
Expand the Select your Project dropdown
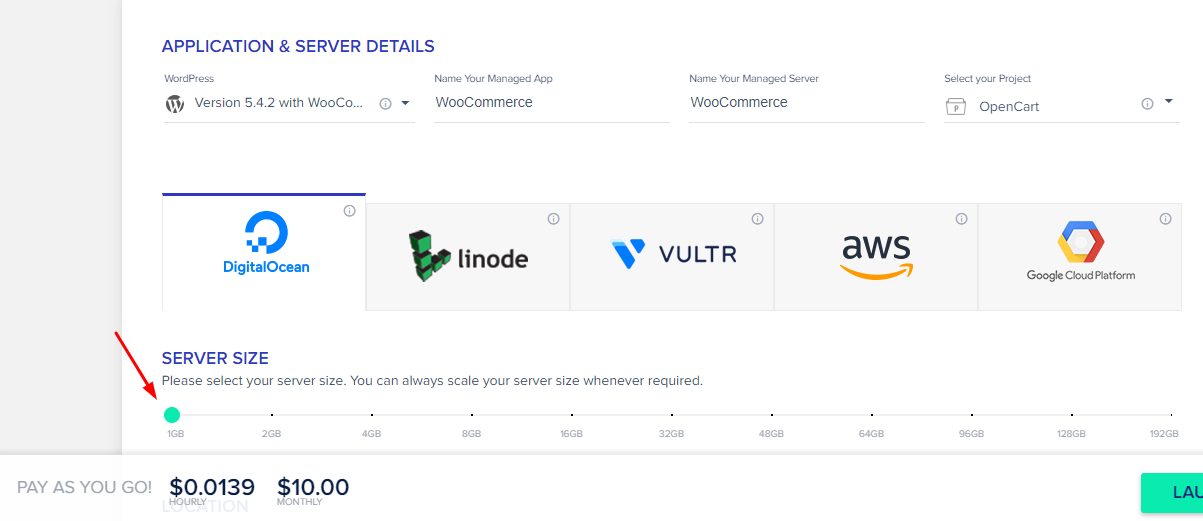1168,102
